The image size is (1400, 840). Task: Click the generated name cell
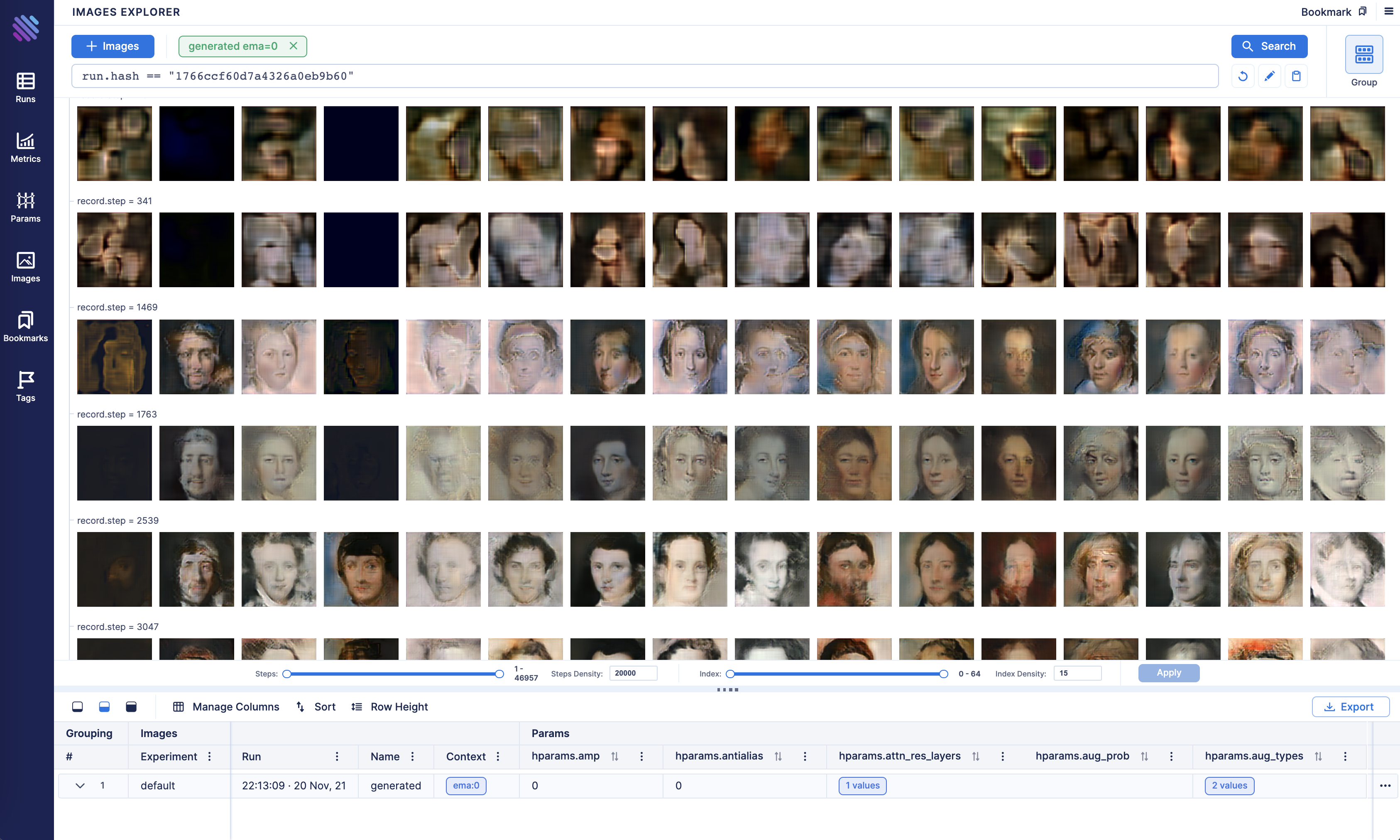tap(396, 786)
